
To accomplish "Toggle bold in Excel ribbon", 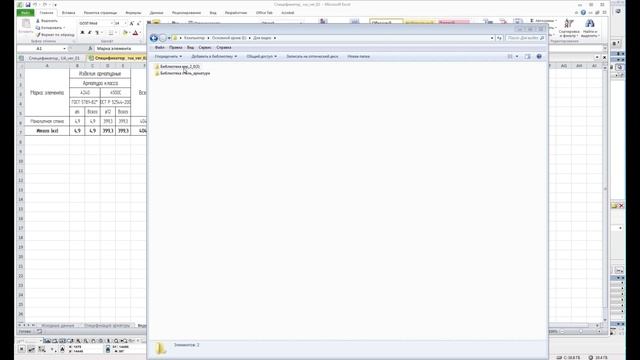I will point(82,33).
